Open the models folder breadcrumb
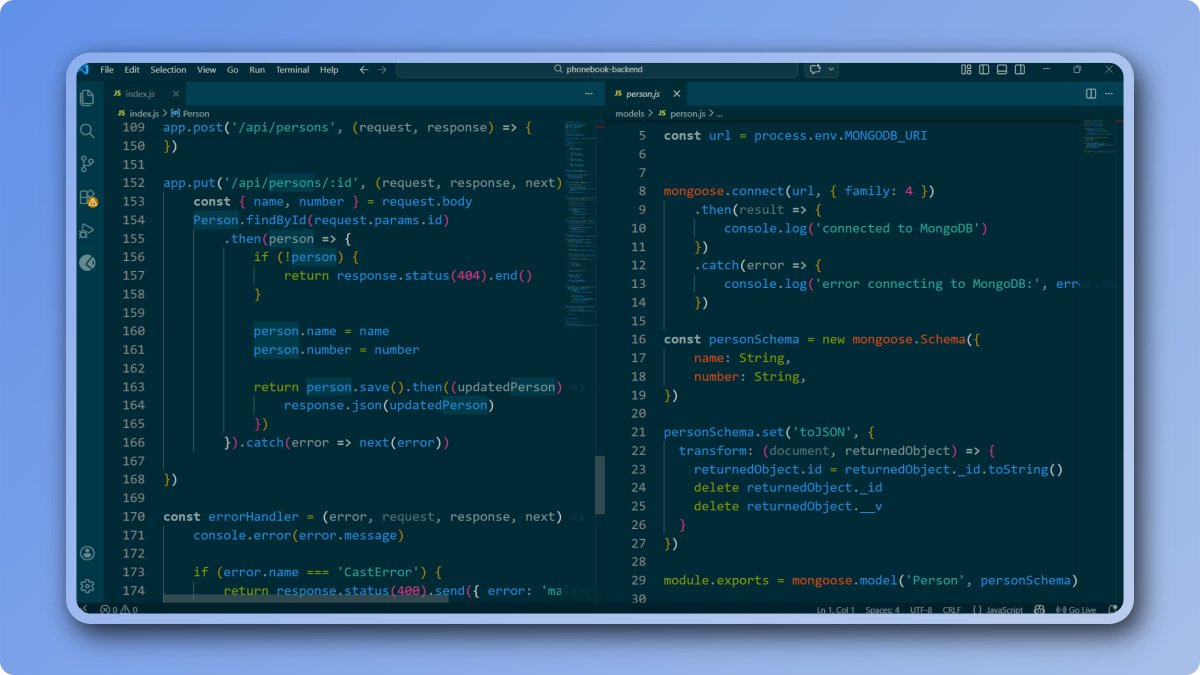Image resolution: width=1200 pixels, height=675 pixels. point(630,114)
